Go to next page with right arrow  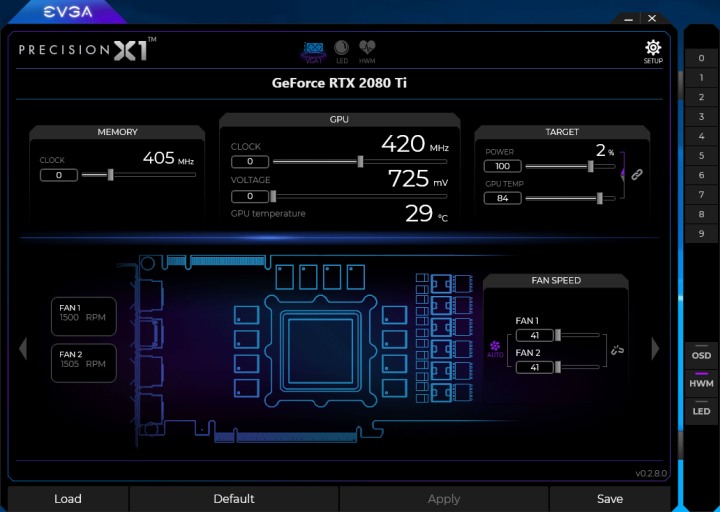click(655, 349)
